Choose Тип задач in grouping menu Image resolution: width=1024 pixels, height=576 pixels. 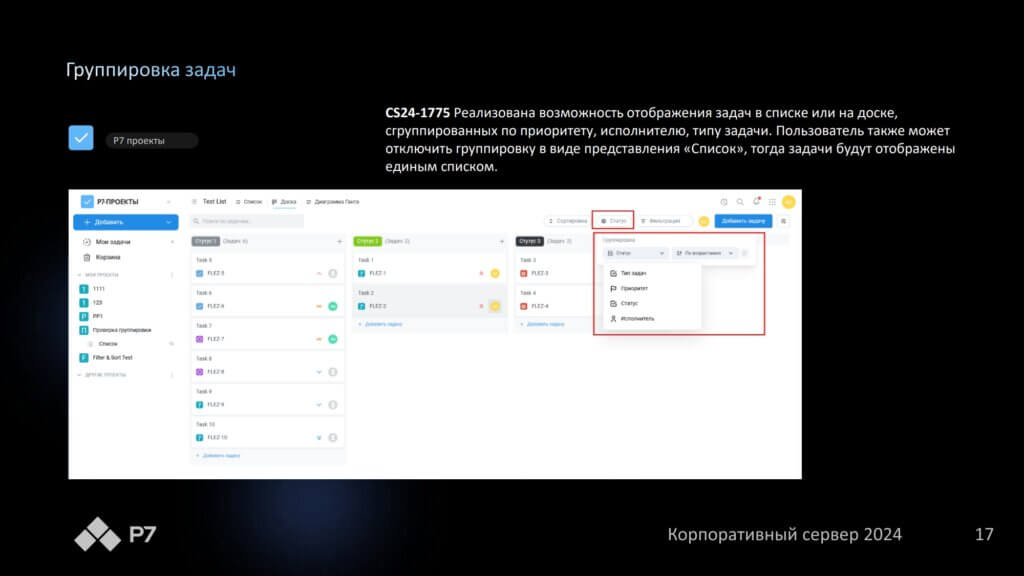point(633,273)
